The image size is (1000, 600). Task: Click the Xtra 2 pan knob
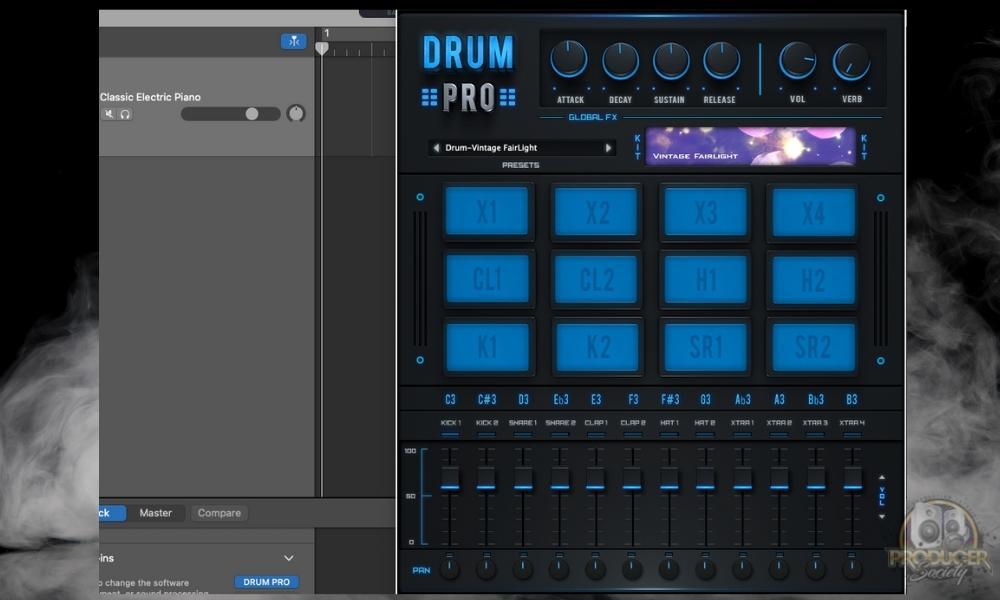point(779,568)
